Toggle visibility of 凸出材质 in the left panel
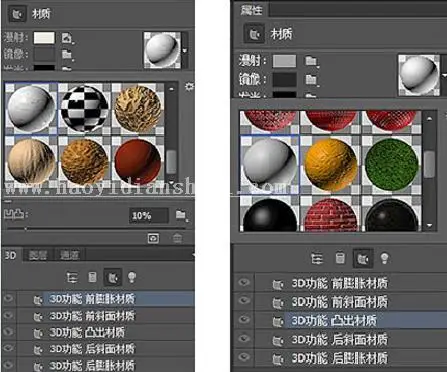 point(8,332)
